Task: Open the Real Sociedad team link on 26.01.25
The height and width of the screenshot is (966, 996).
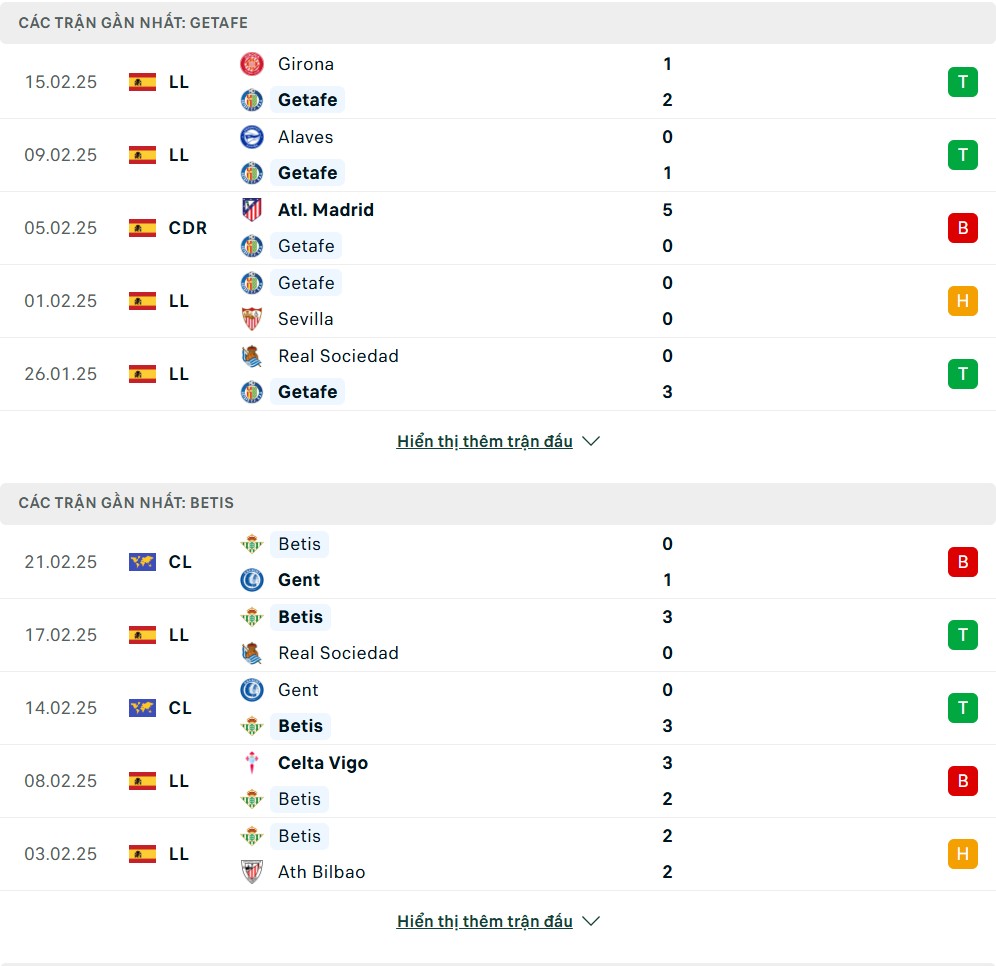Action: click(338, 356)
